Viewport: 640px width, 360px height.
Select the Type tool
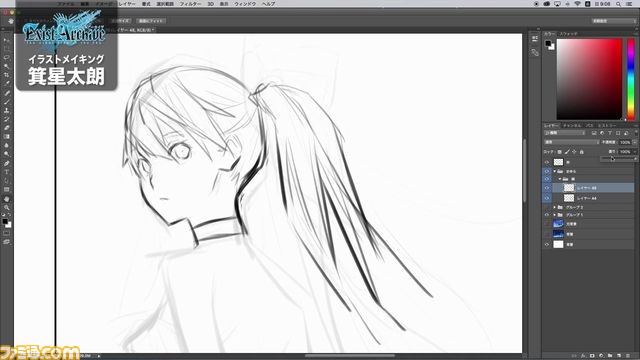click(7, 172)
